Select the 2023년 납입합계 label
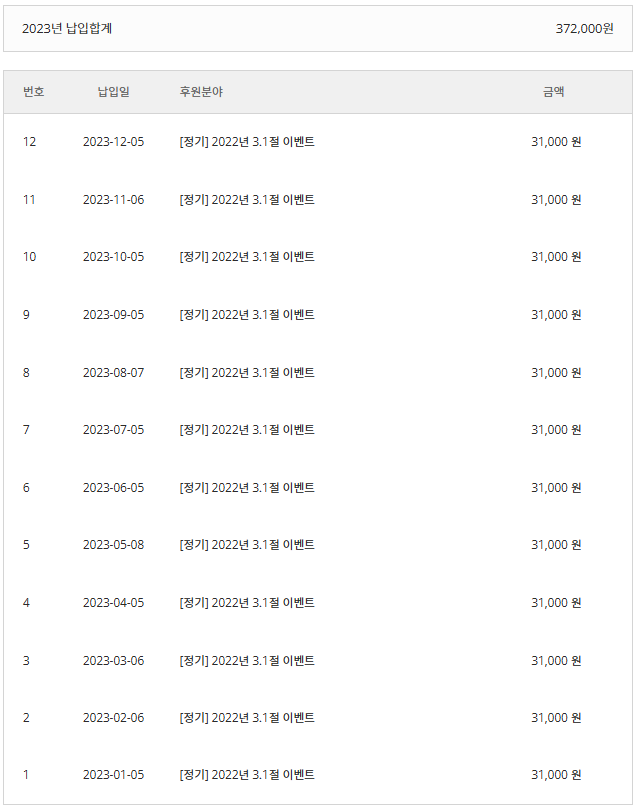This screenshot has width=638, height=812. [67, 28]
